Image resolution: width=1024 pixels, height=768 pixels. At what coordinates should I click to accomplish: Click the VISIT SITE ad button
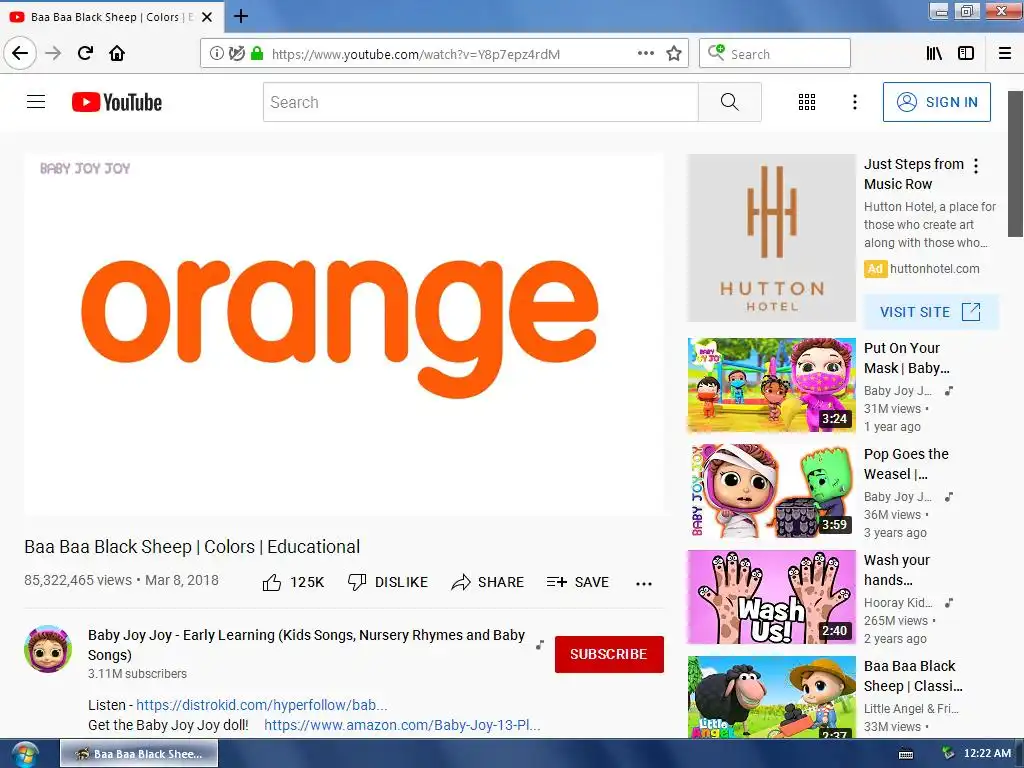[x=931, y=312]
